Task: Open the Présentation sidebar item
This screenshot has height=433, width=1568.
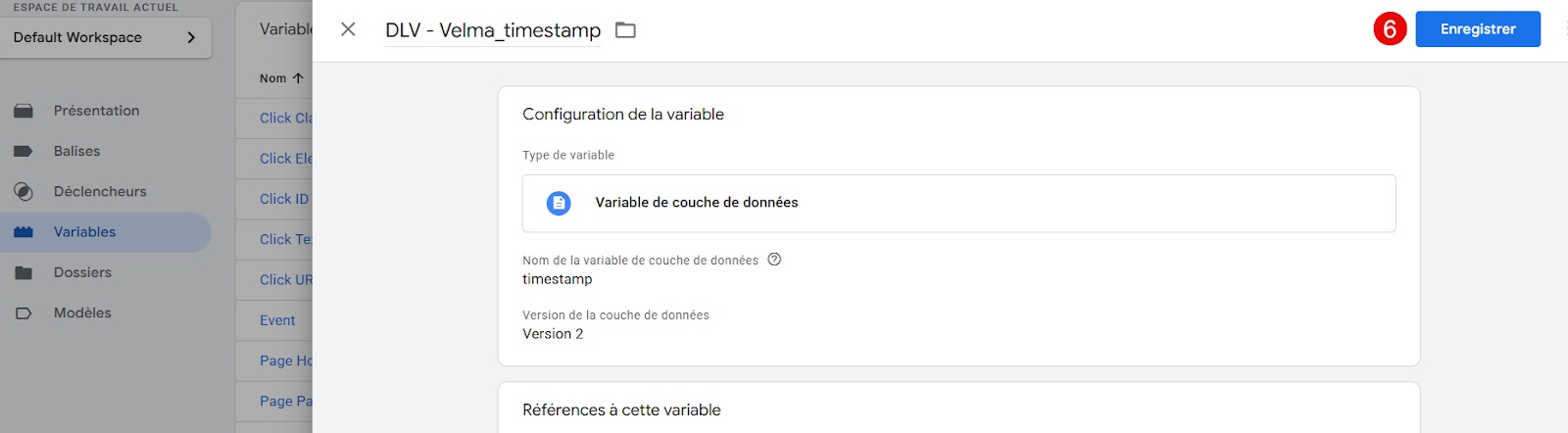Action: click(96, 111)
